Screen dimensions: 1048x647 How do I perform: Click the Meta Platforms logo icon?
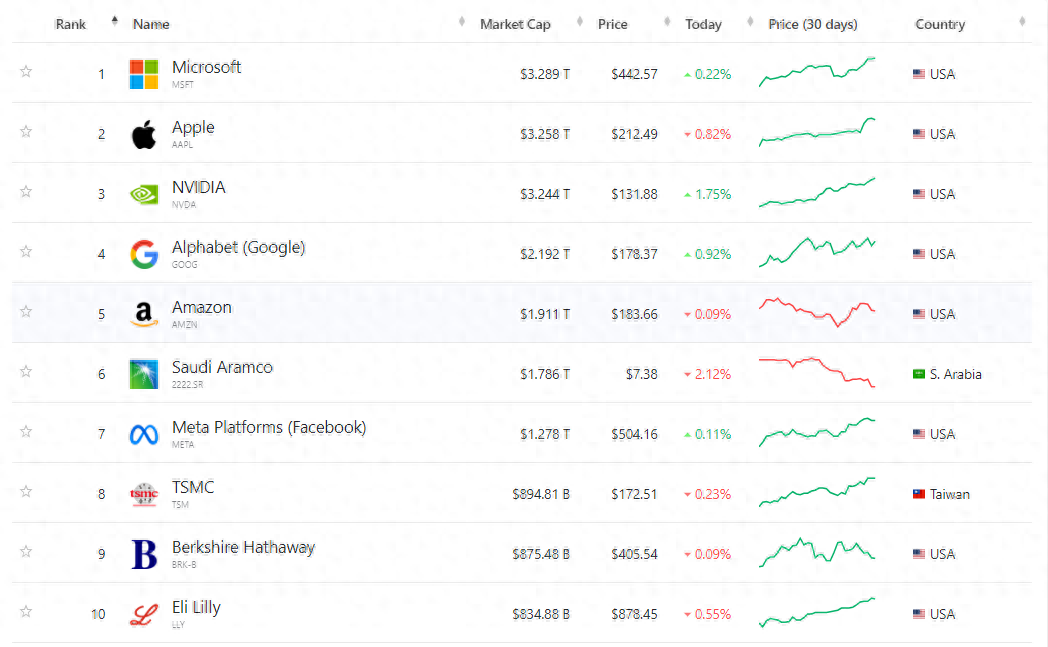point(144,434)
